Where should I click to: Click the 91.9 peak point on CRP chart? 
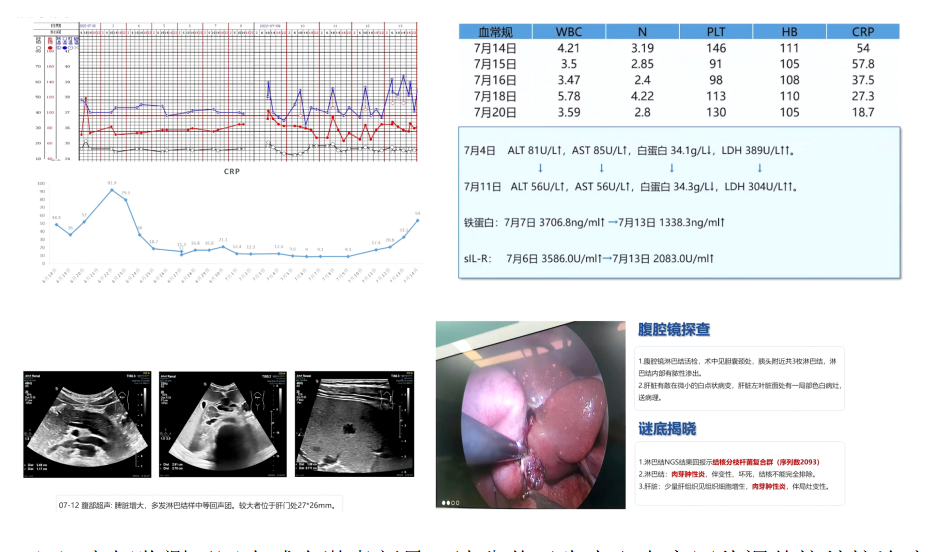click(112, 189)
